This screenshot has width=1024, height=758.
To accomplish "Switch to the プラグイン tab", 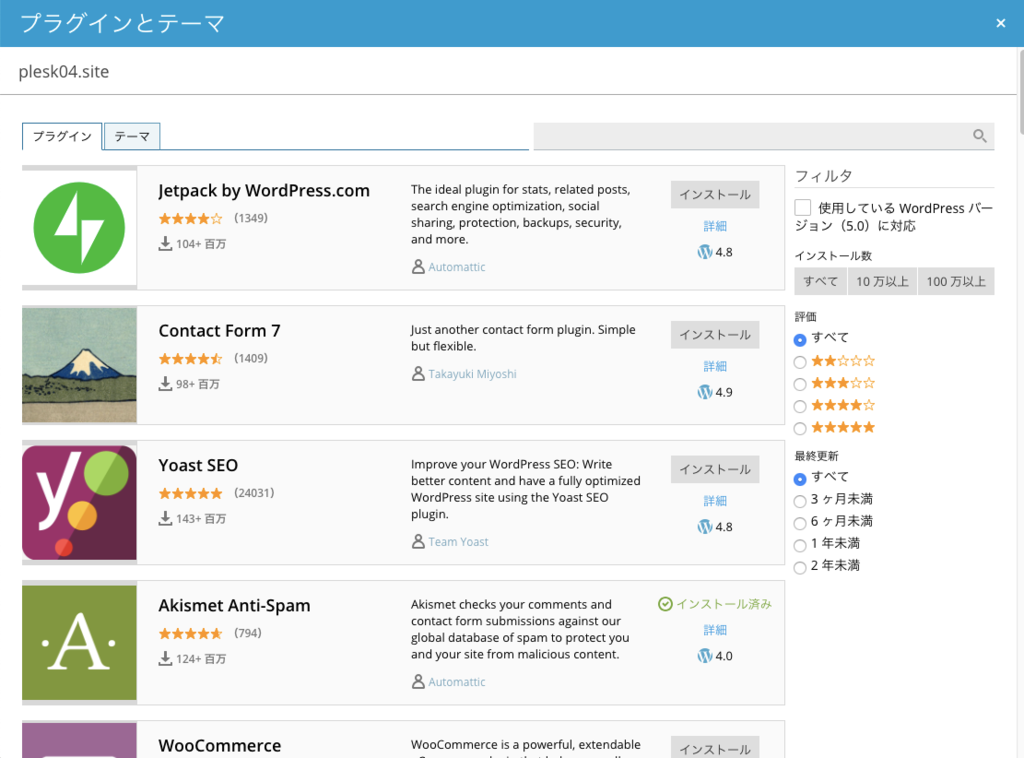I will (62, 136).
